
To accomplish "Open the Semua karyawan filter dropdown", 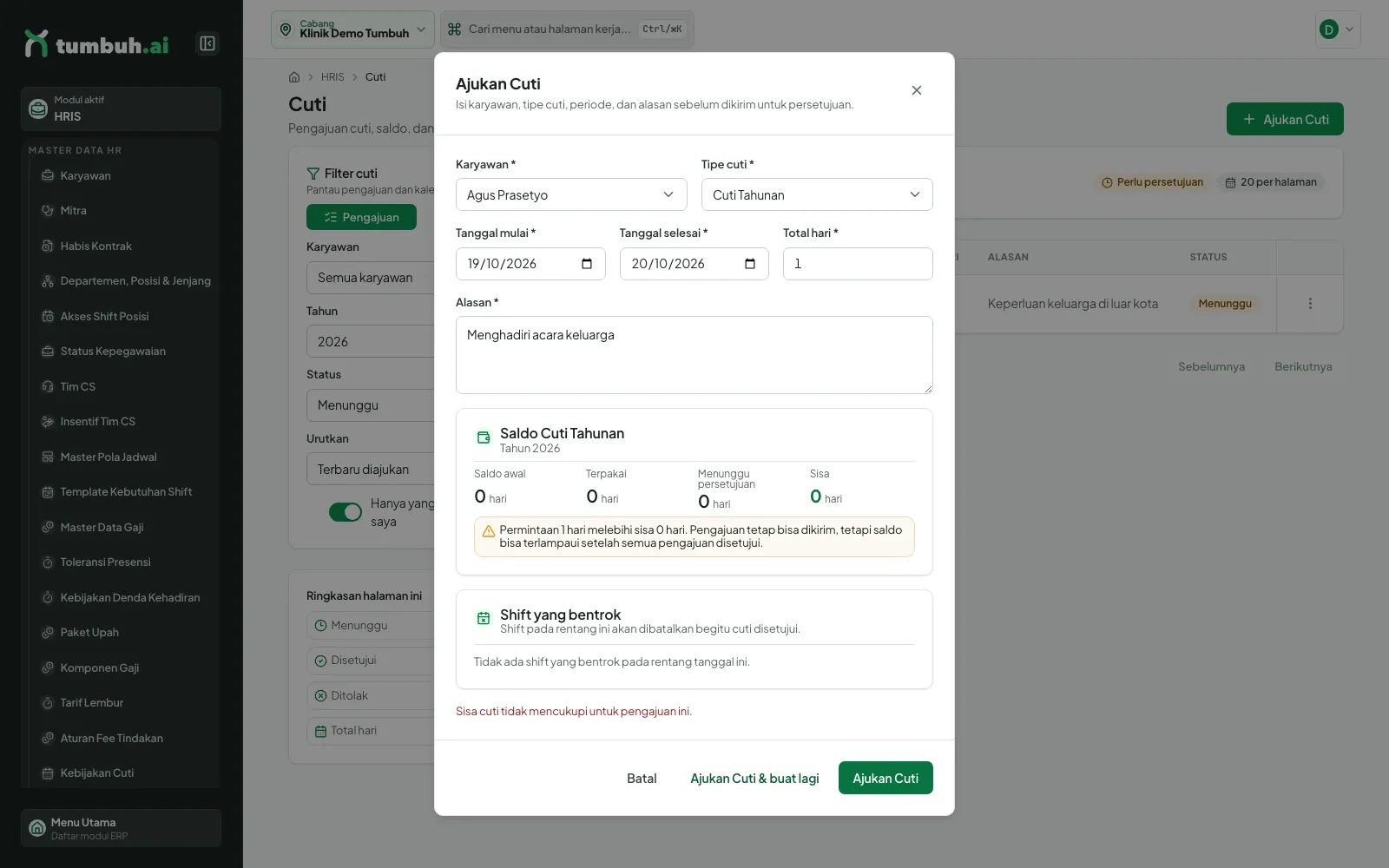I will coord(371,278).
